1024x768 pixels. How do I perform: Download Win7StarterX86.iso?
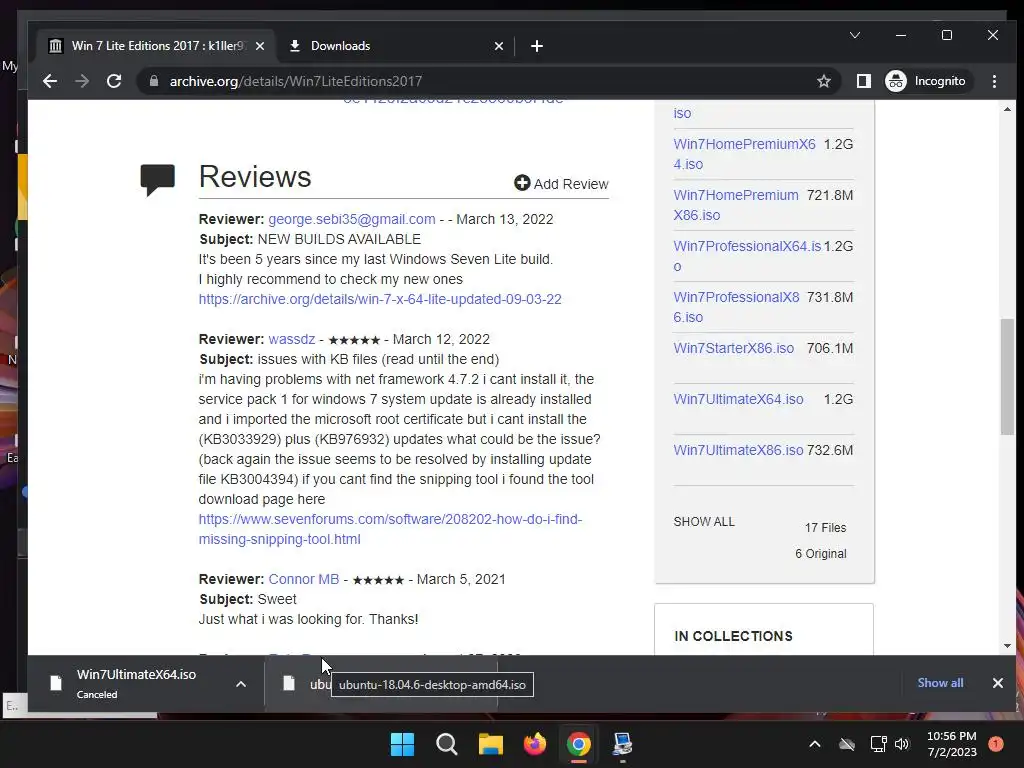click(x=733, y=348)
